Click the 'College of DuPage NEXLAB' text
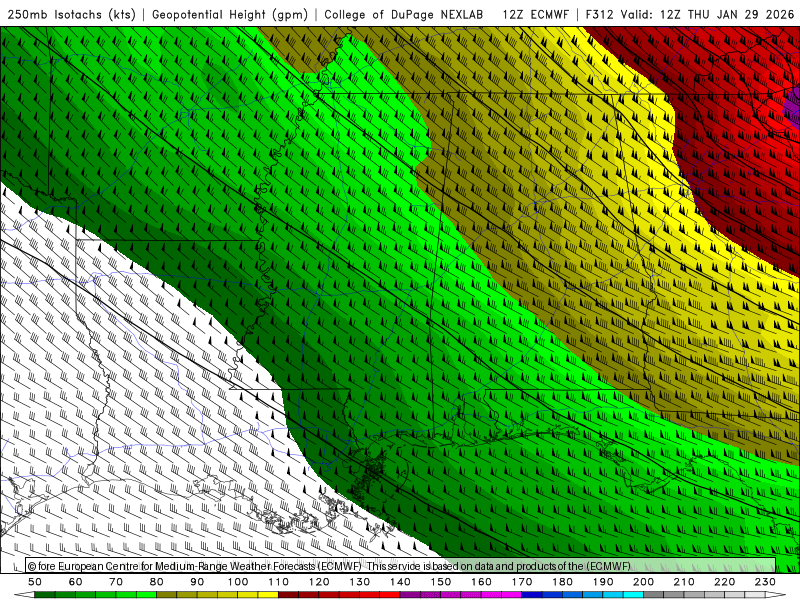This screenshot has height=600, width=800. [404, 15]
